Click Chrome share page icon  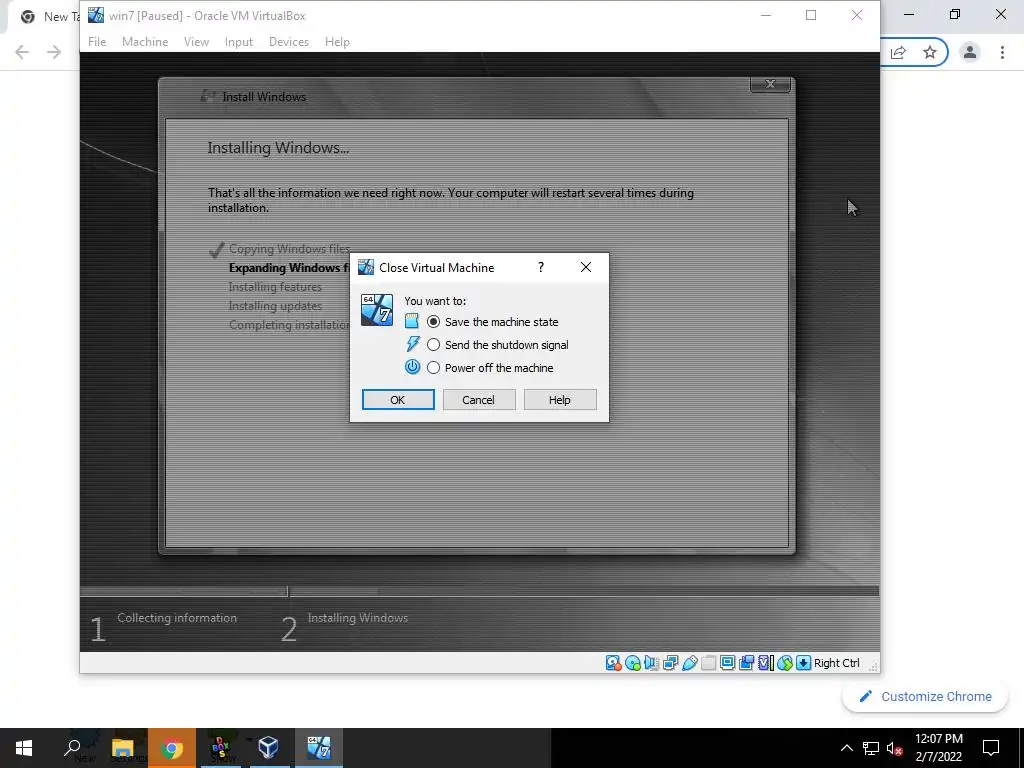click(x=899, y=52)
